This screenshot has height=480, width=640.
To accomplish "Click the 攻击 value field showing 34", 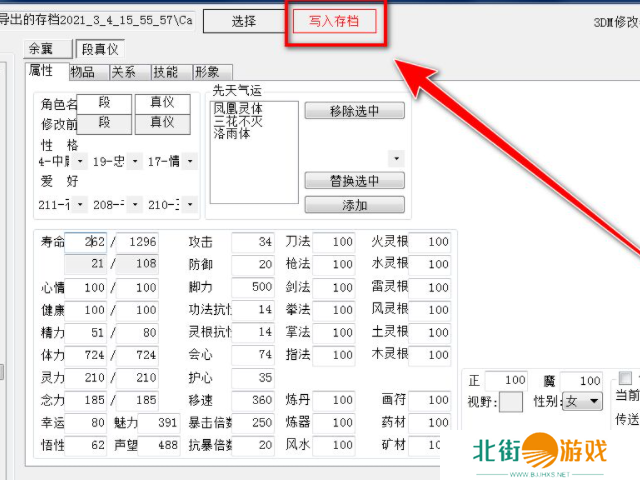I will tap(252, 242).
